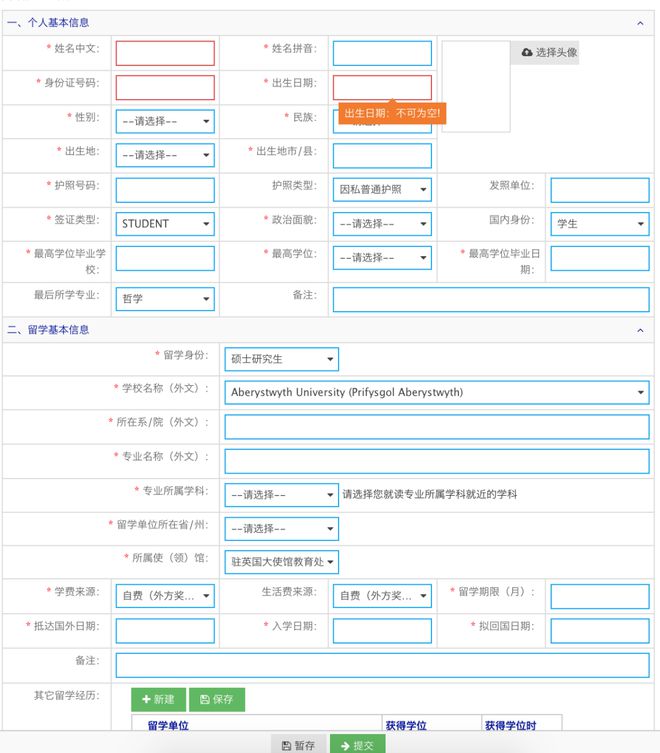Click the 发照单位 input field
This screenshot has width=660, height=753.
pos(600,190)
